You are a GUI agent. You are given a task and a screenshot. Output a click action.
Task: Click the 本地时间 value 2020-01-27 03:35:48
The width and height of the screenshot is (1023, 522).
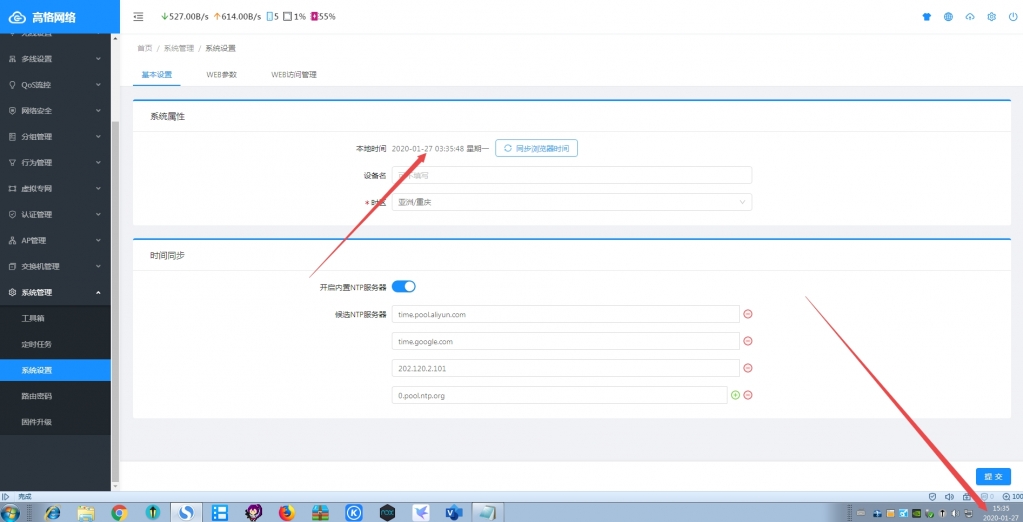(x=428, y=149)
